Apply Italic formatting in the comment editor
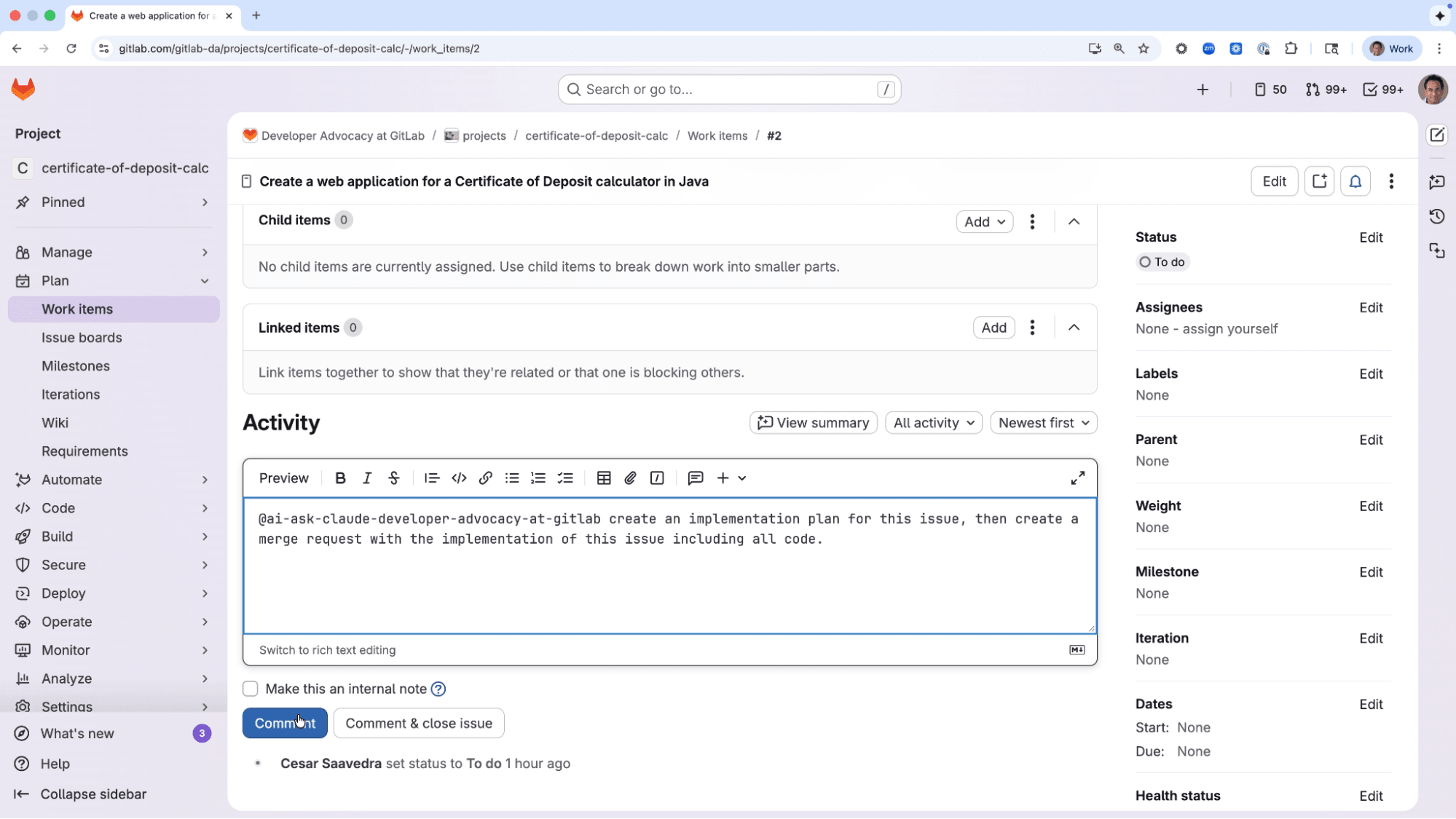The image size is (1456, 819). [366, 478]
